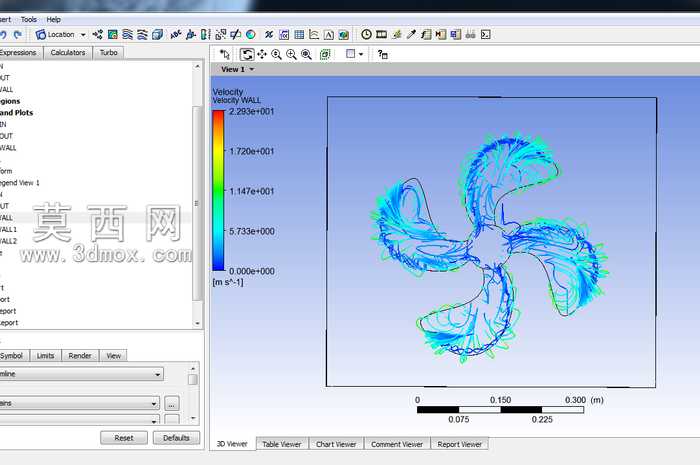Insert a Coordinate Frame

click(191, 34)
